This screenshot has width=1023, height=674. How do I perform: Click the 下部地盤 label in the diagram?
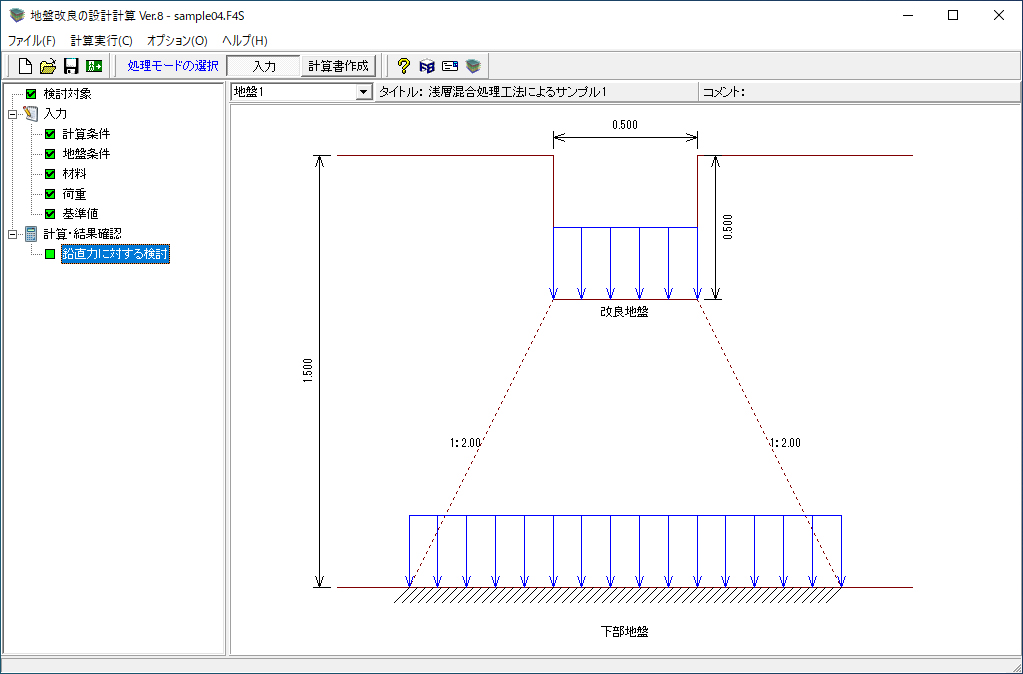tap(624, 632)
